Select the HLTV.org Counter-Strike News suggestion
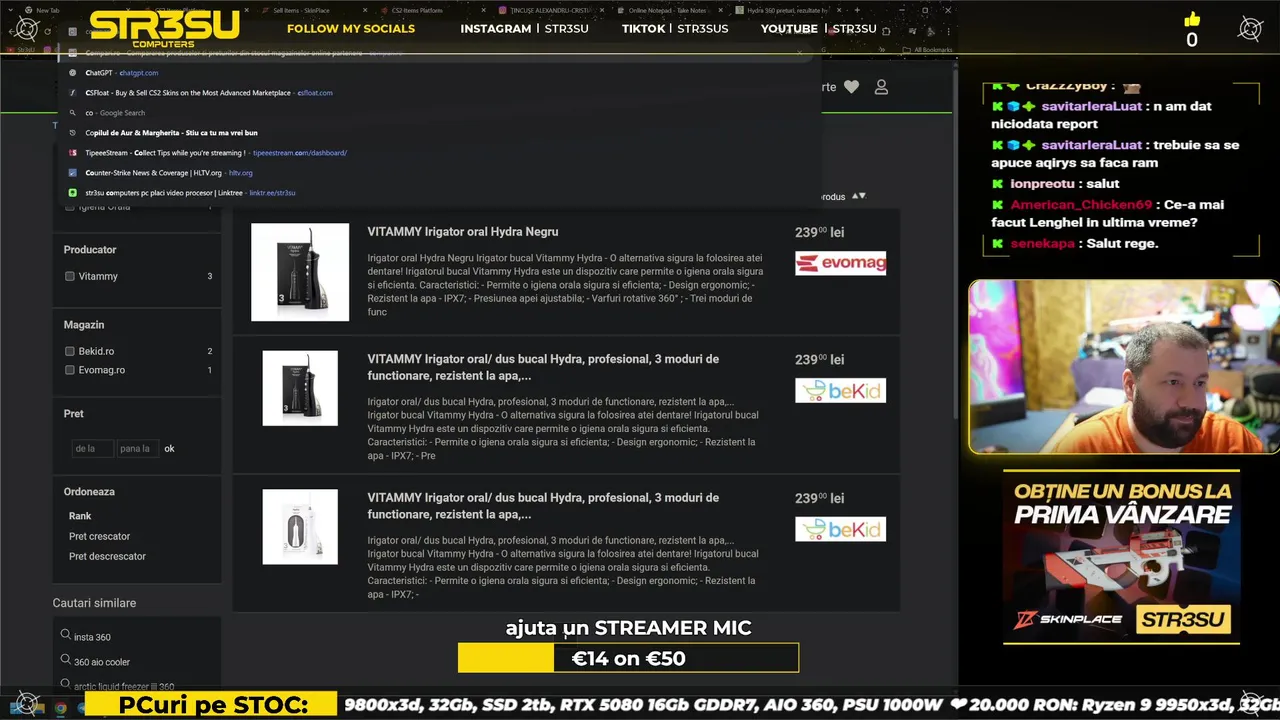Image resolution: width=1280 pixels, height=720 pixels. 438,173
